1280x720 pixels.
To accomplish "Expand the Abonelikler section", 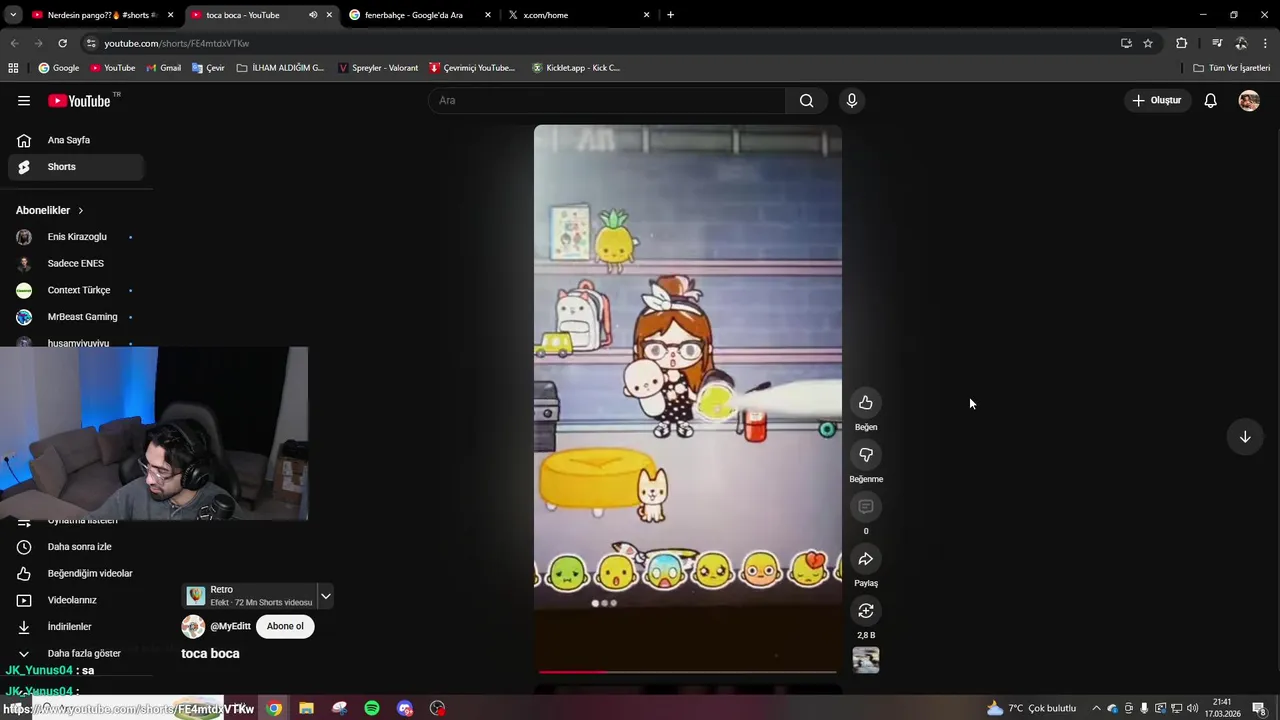I will pos(50,210).
